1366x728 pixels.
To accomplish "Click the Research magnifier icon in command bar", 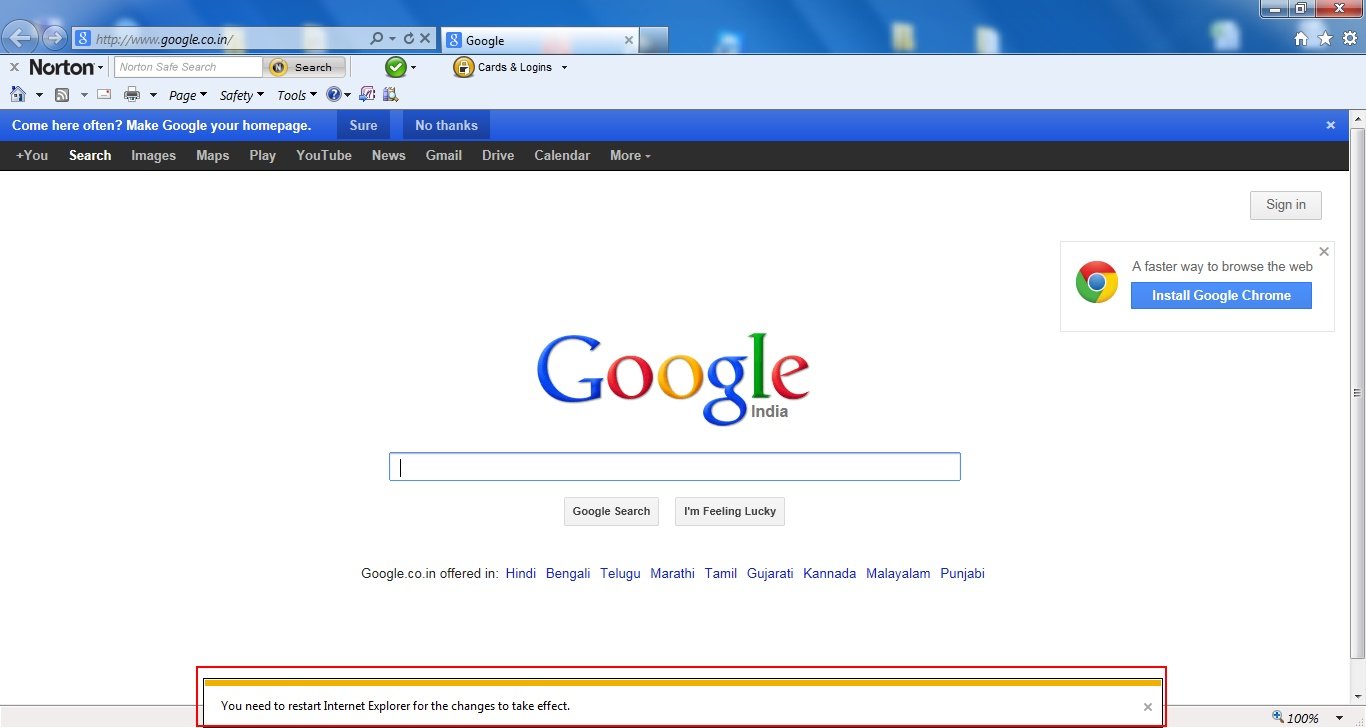I will point(390,95).
